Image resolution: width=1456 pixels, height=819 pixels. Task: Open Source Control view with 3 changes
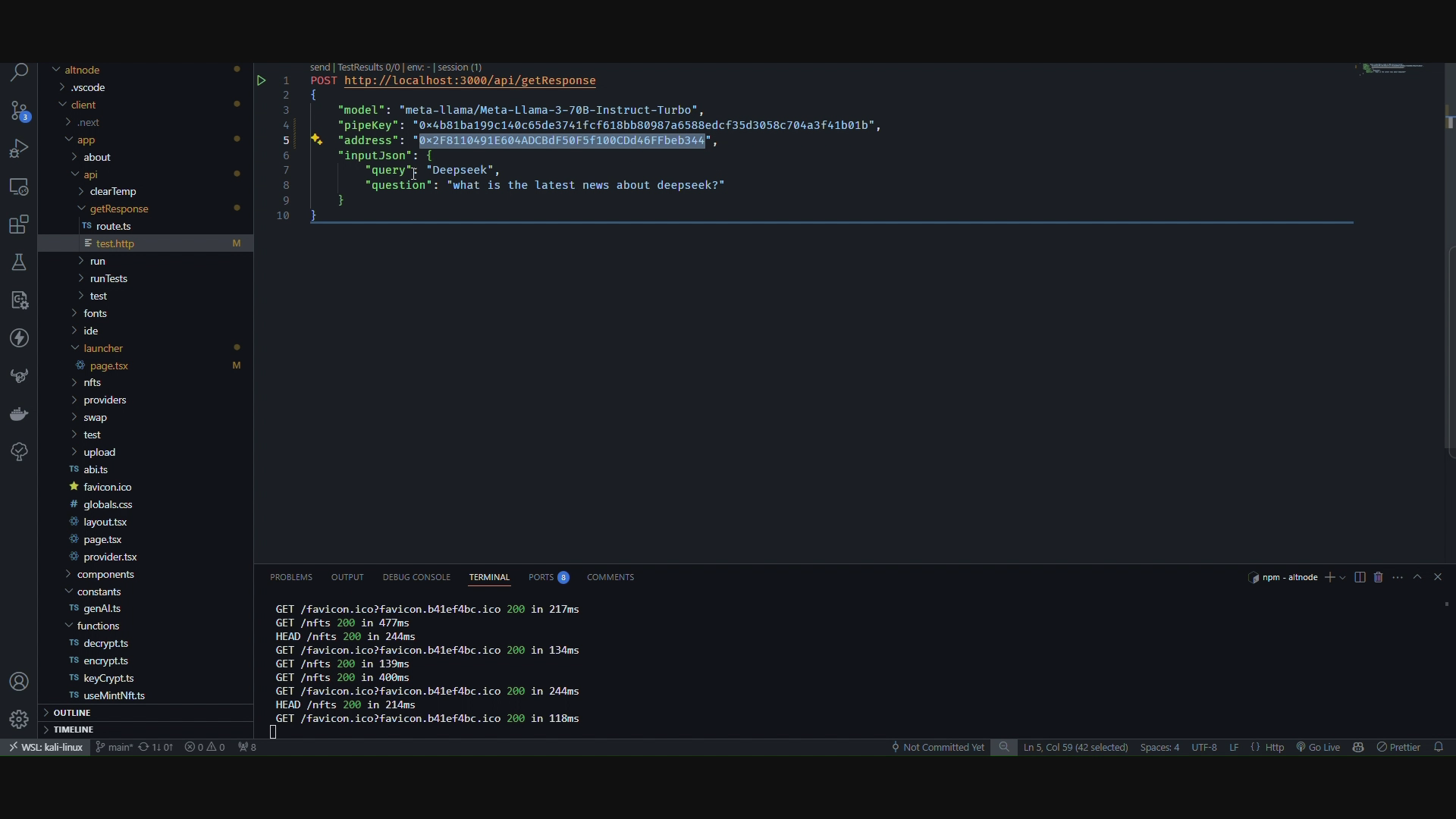pyautogui.click(x=19, y=111)
